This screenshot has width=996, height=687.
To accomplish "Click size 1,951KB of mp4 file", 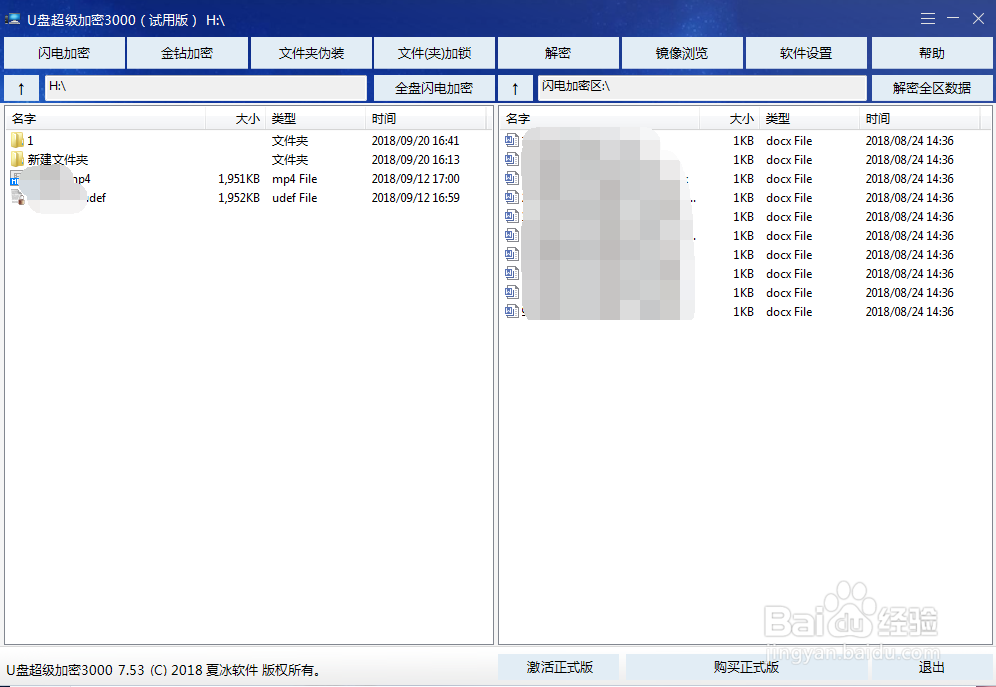I will click(x=239, y=179).
